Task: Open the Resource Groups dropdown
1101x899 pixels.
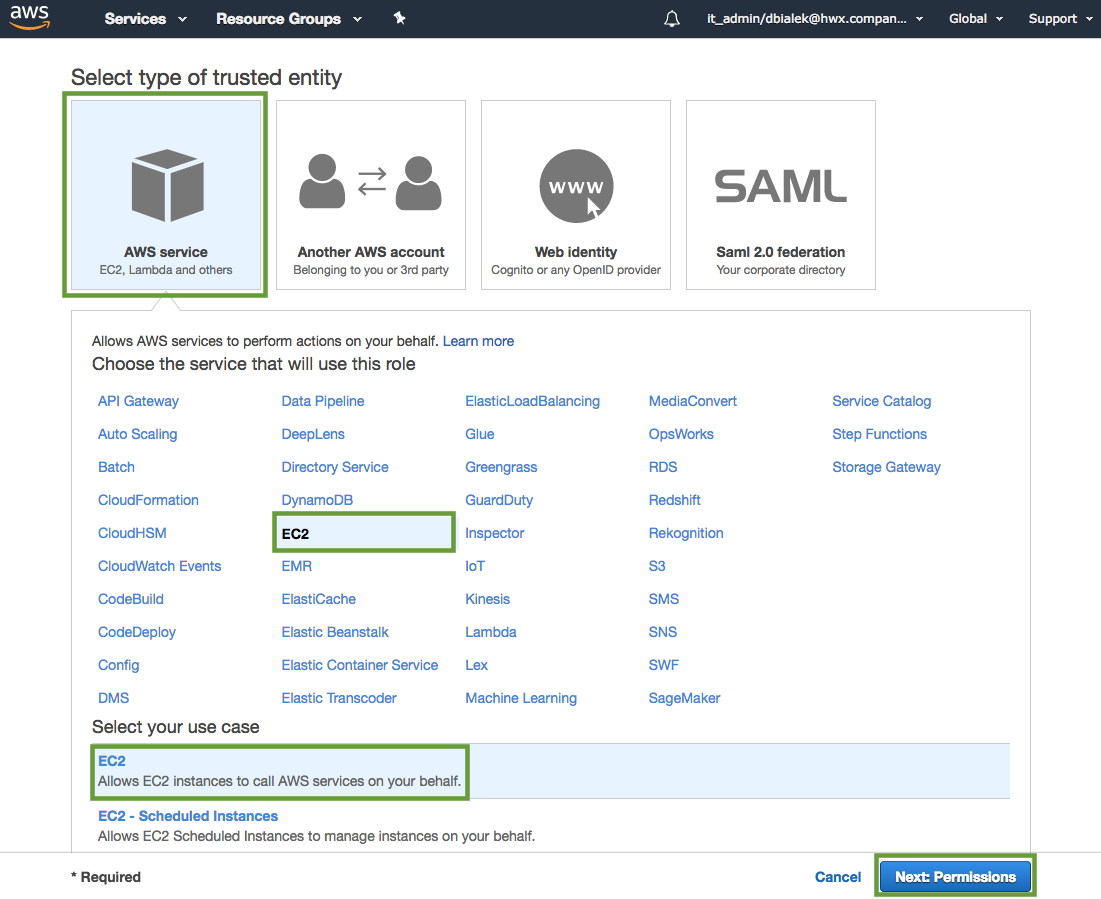Action: 289,19
